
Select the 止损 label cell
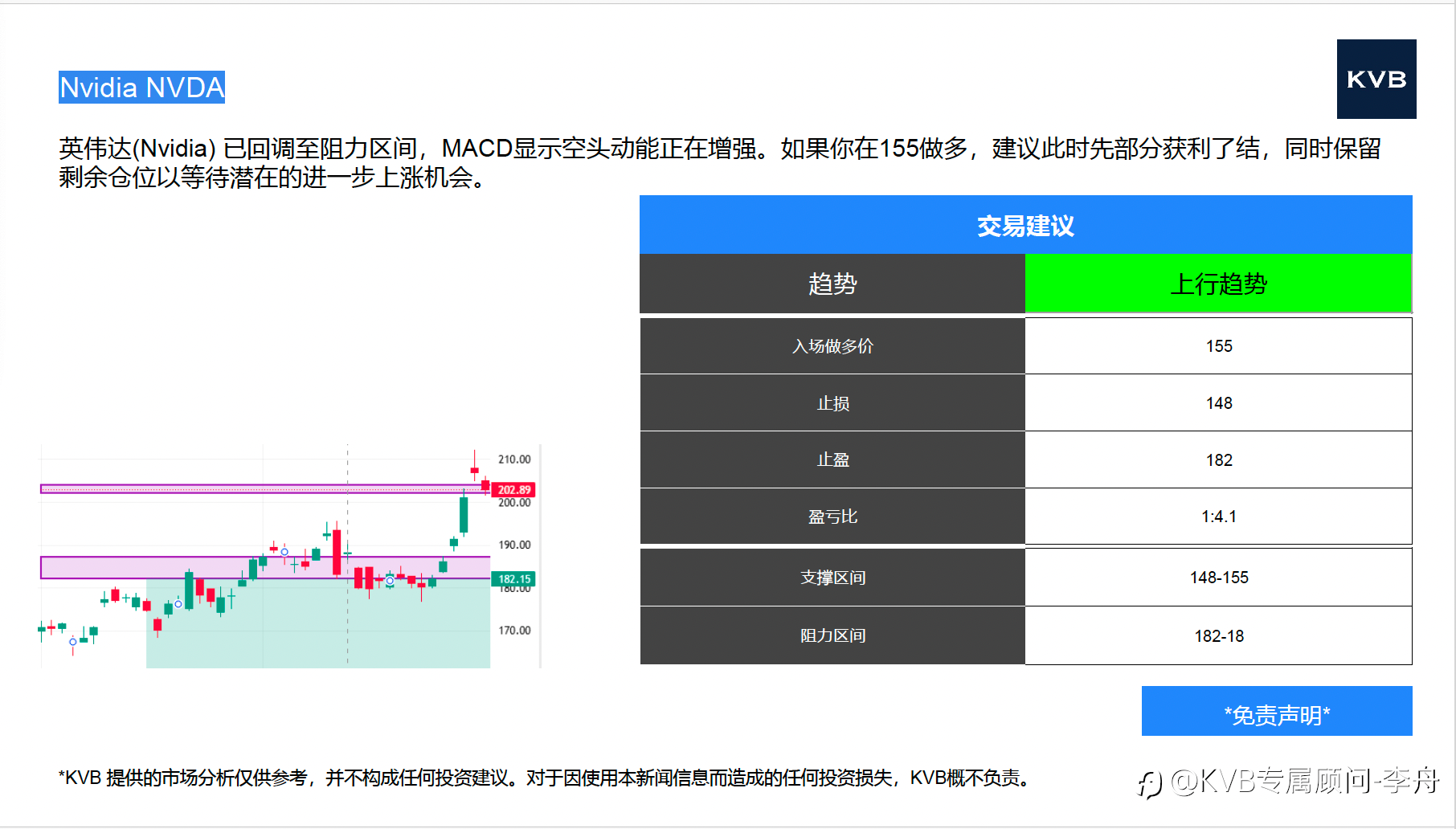832,403
